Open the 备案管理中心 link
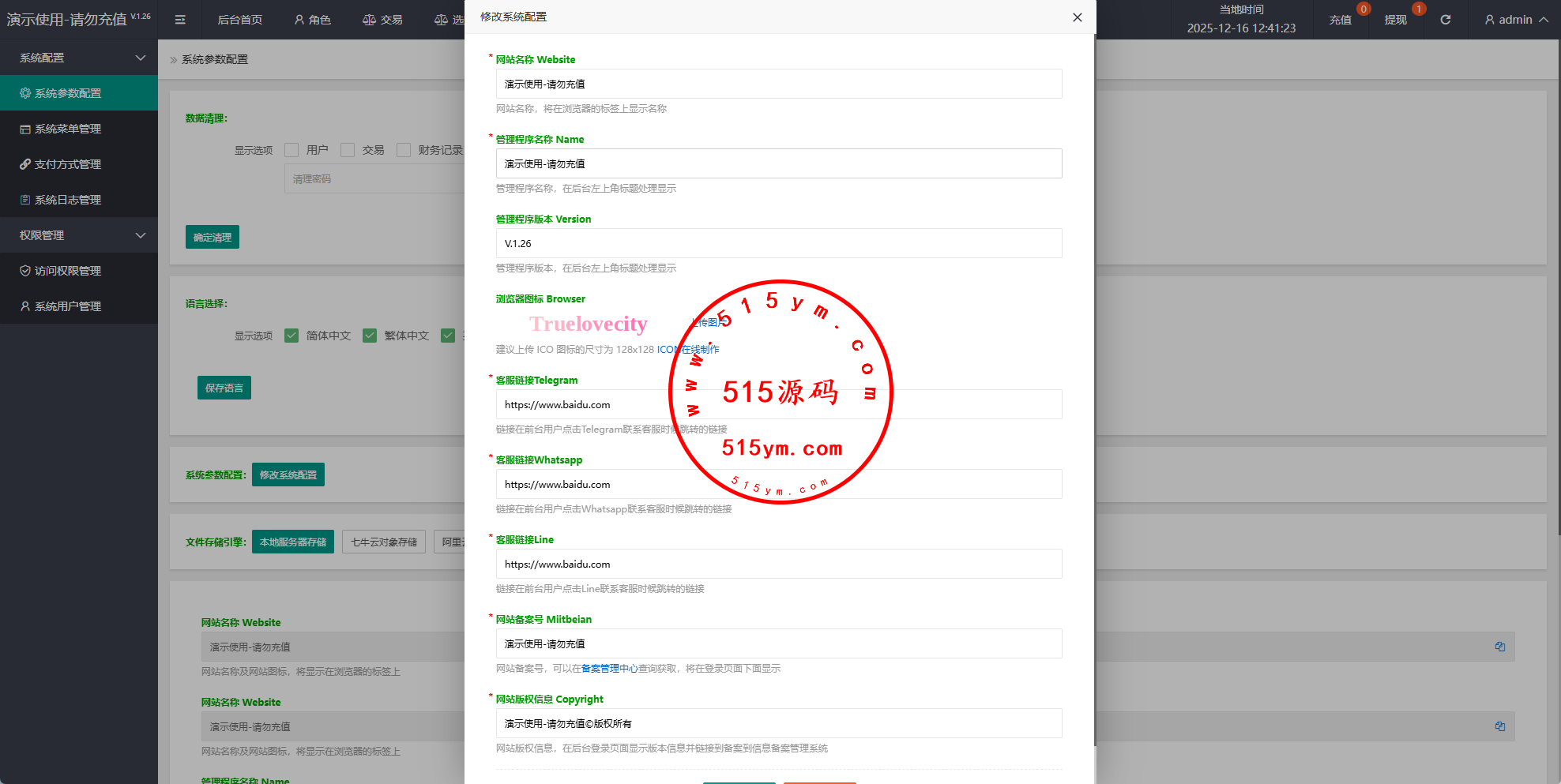The width and height of the screenshot is (1561, 784). tap(610, 668)
